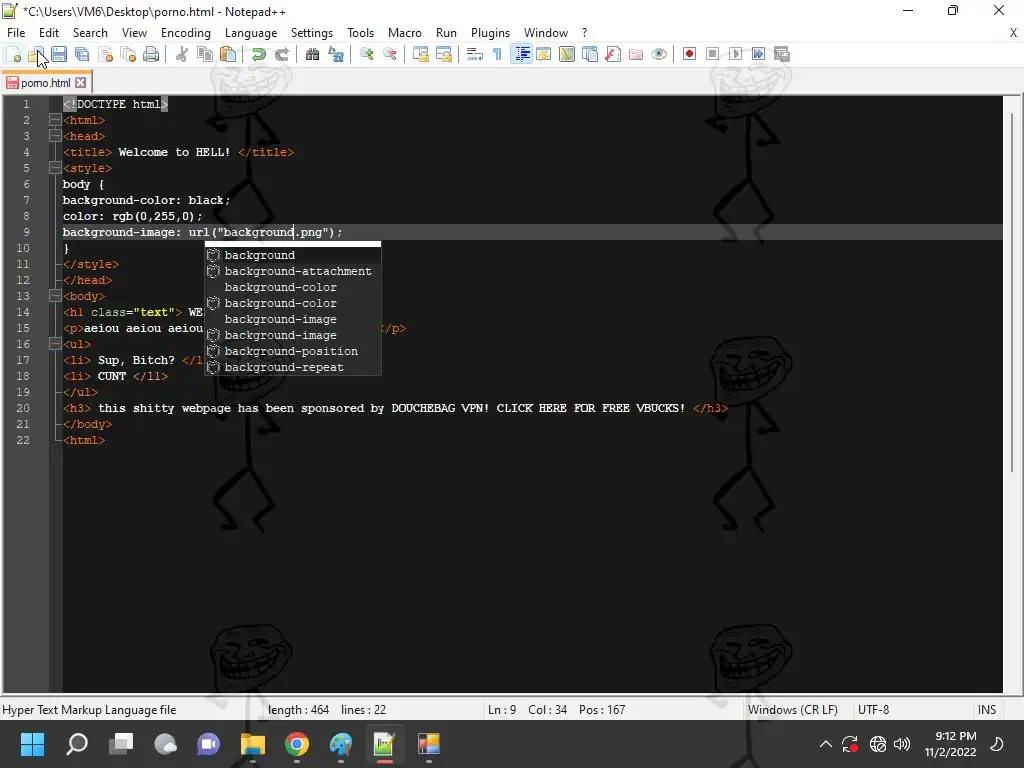This screenshot has height=768, width=1024.
Task: Select 'background' from the autocomplete list
Action: pos(293,255)
